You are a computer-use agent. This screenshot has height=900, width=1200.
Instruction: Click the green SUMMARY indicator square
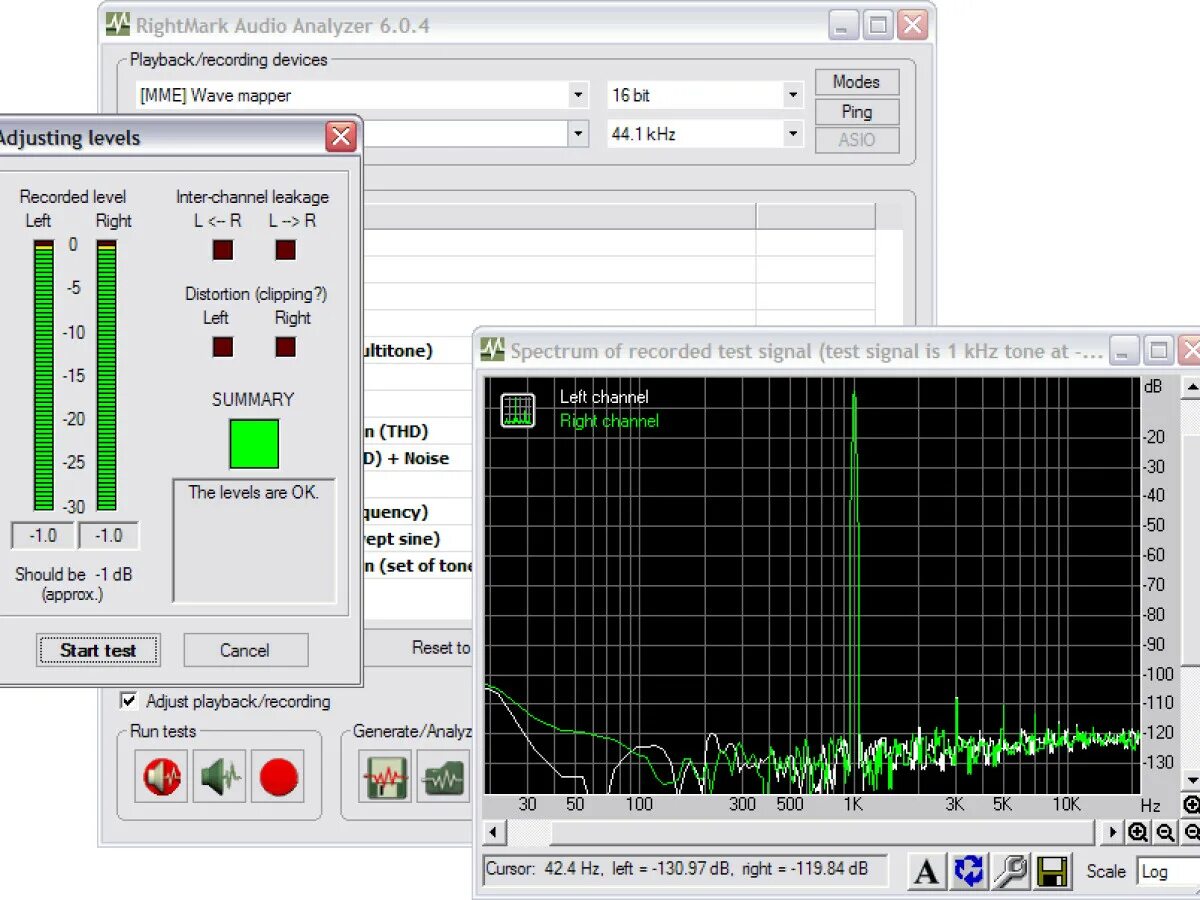tap(254, 443)
